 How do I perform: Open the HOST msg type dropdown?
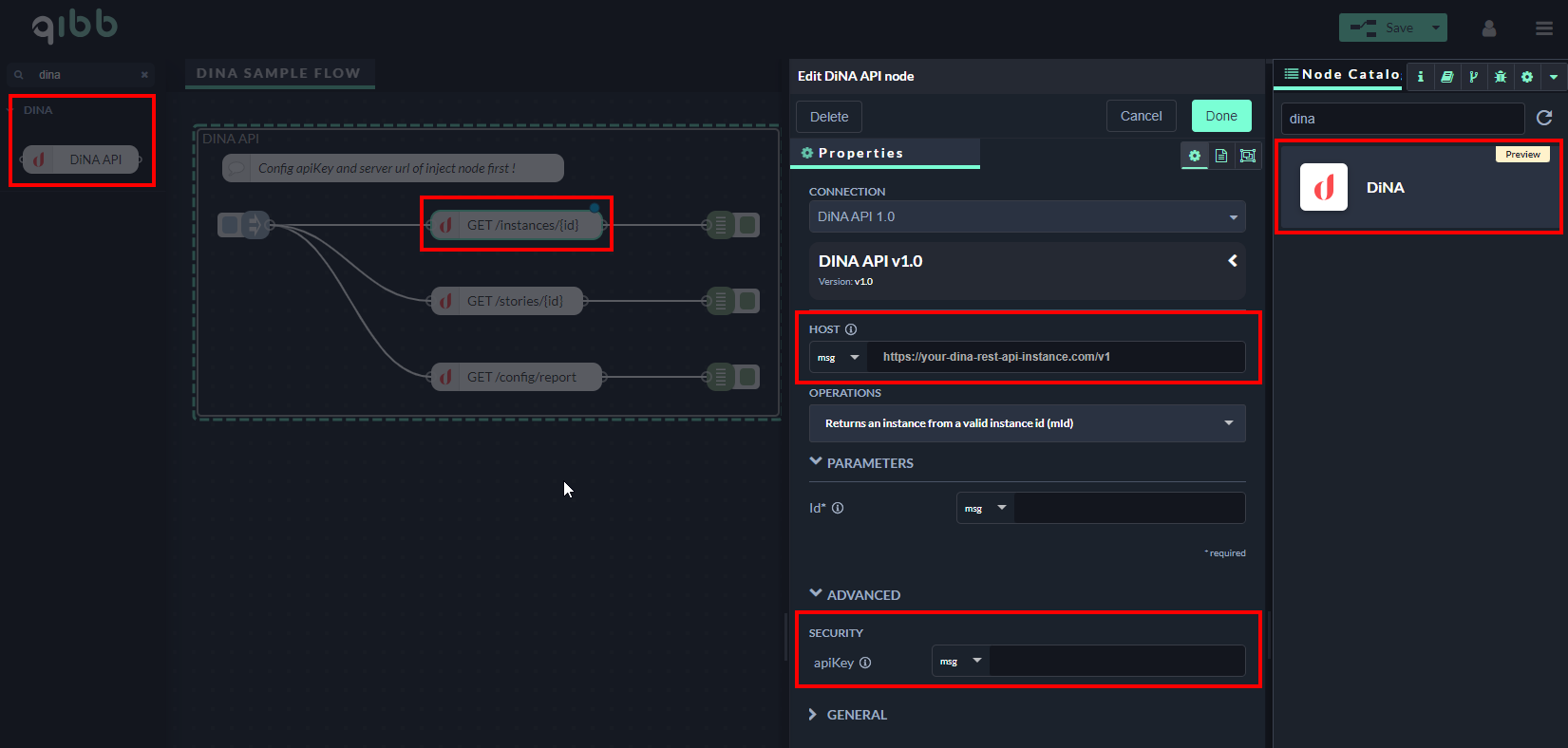[838, 357]
